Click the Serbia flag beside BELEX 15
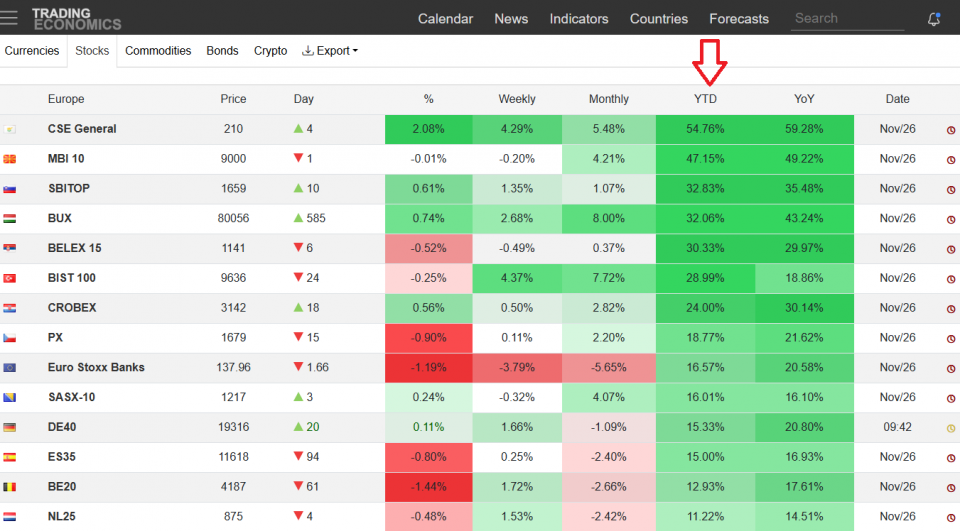The image size is (960, 531). pos(9,248)
